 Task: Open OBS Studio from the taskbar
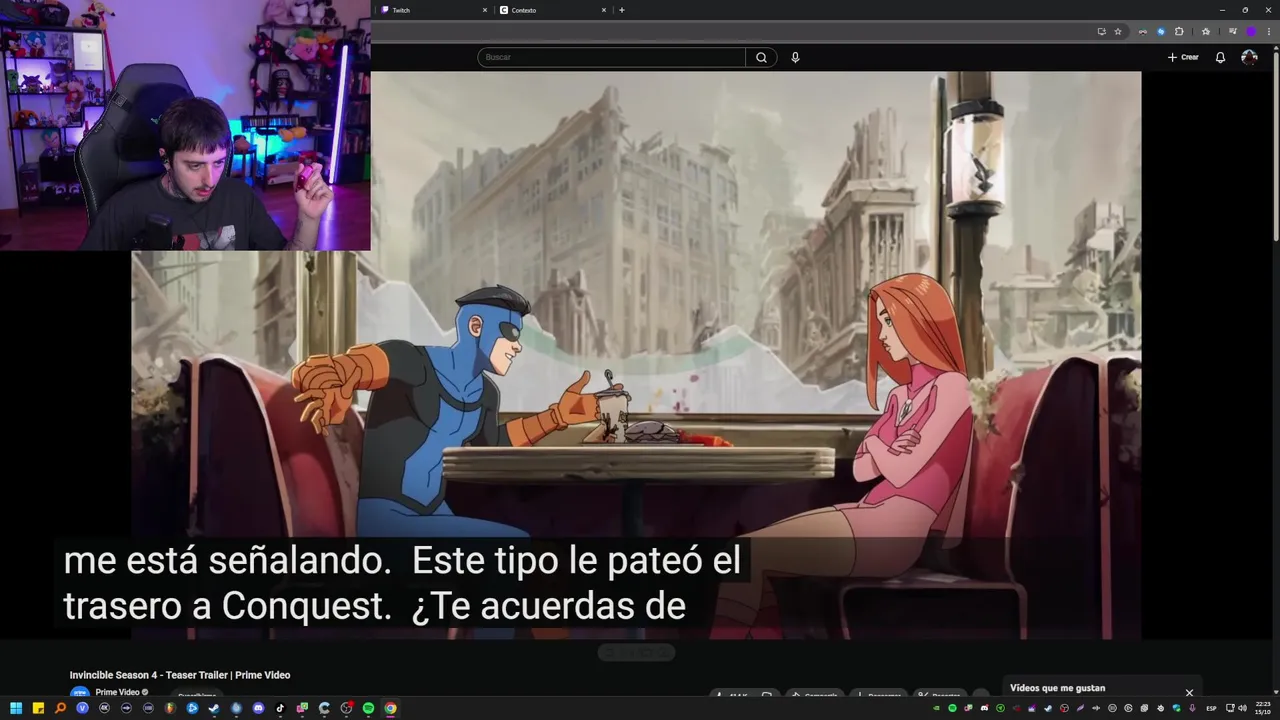pos(346,708)
